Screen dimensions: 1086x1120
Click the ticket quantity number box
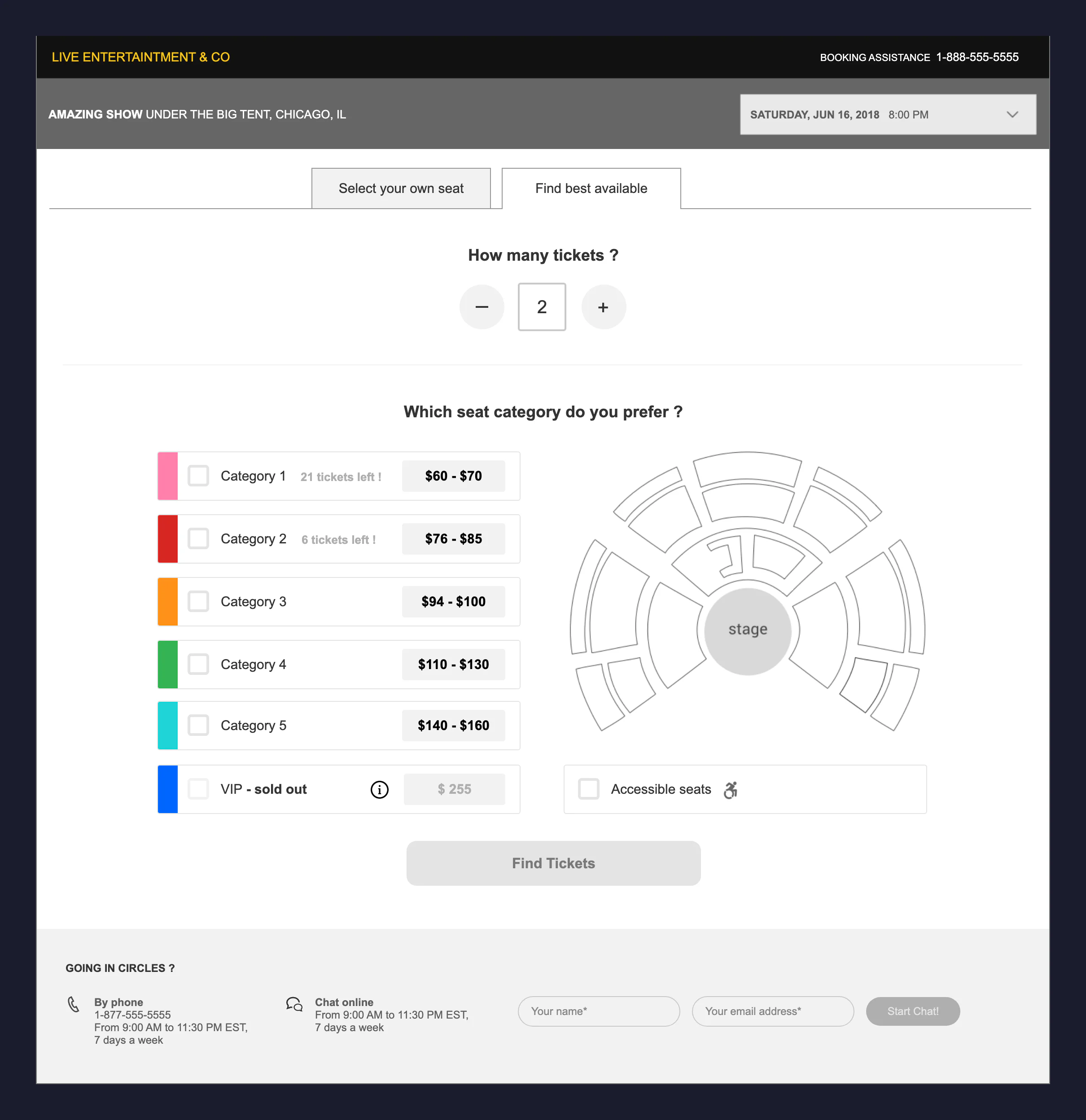click(542, 307)
